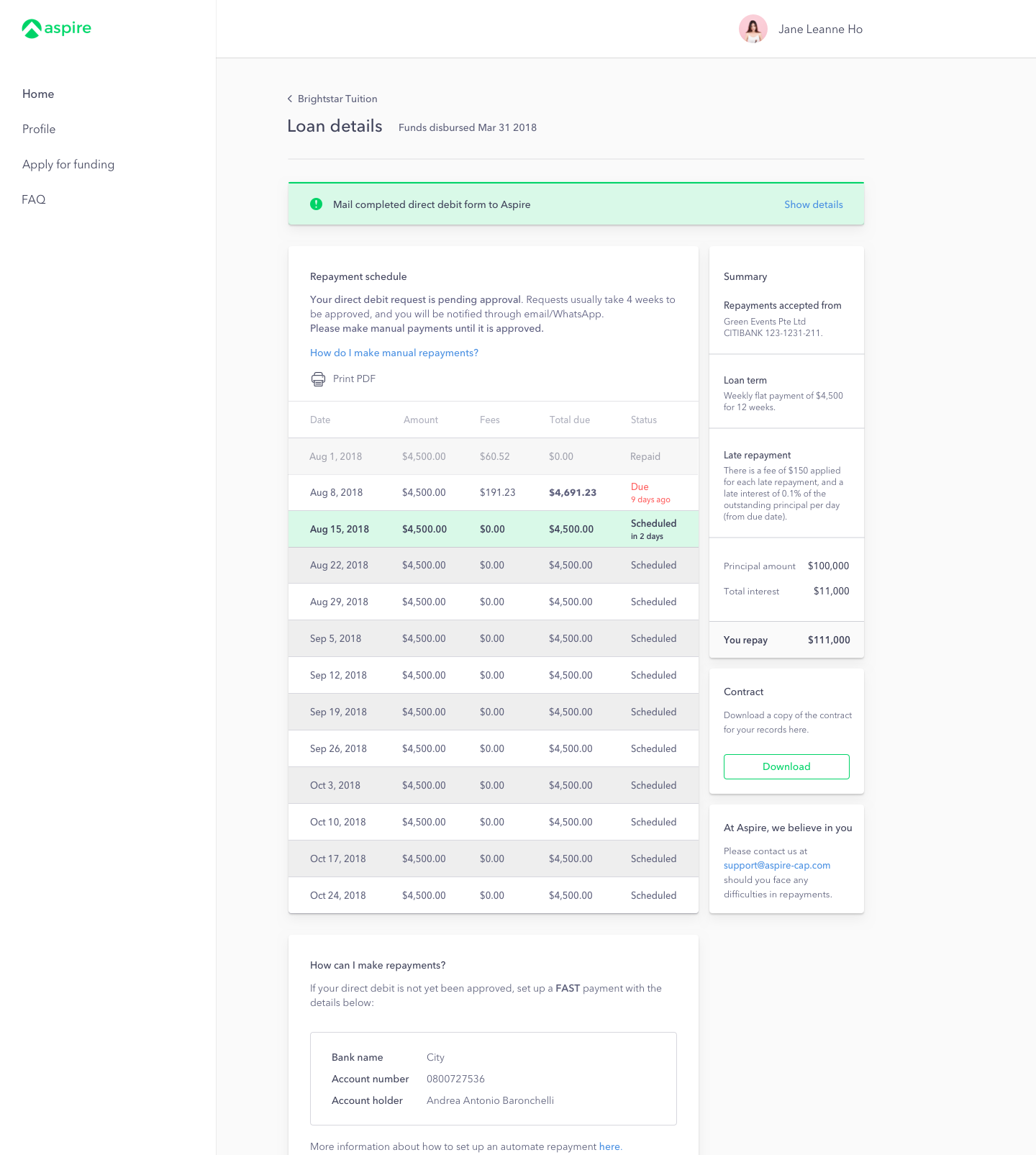Select the Aug 1, 2018 row date
Image resolution: width=1036 pixels, height=1155 pixels.
coord(336,456)
